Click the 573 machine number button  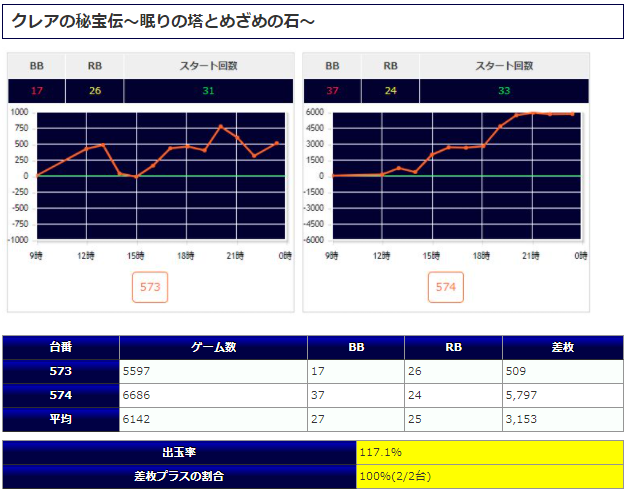(x=150, y=289)
